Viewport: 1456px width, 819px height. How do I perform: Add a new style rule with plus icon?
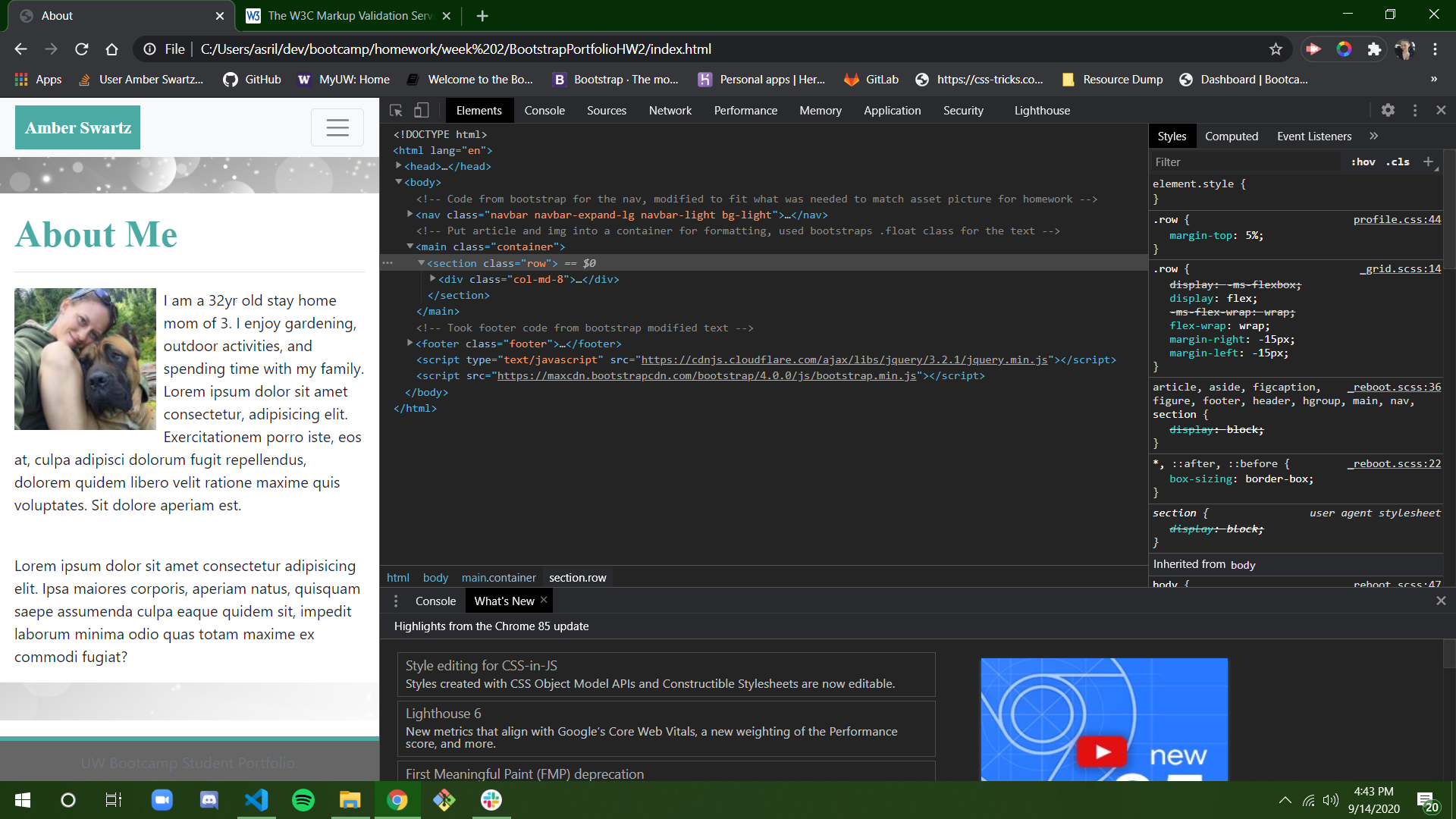point(1429,162)
